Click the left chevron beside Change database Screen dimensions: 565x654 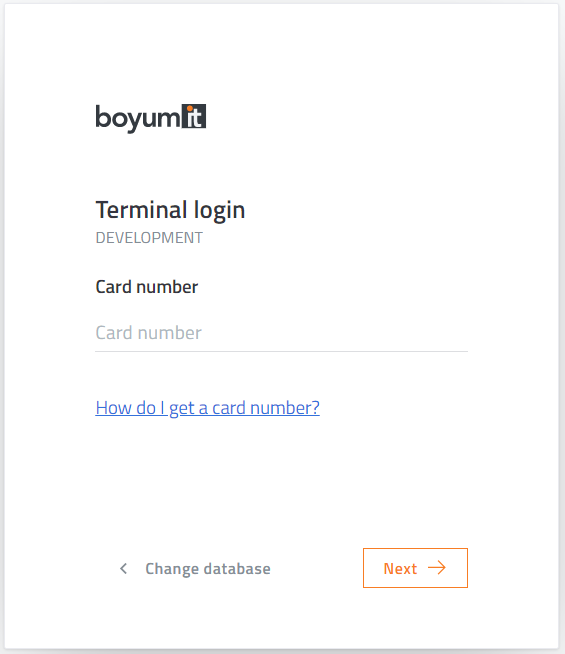pyautogui.click(x=123, y=568)
